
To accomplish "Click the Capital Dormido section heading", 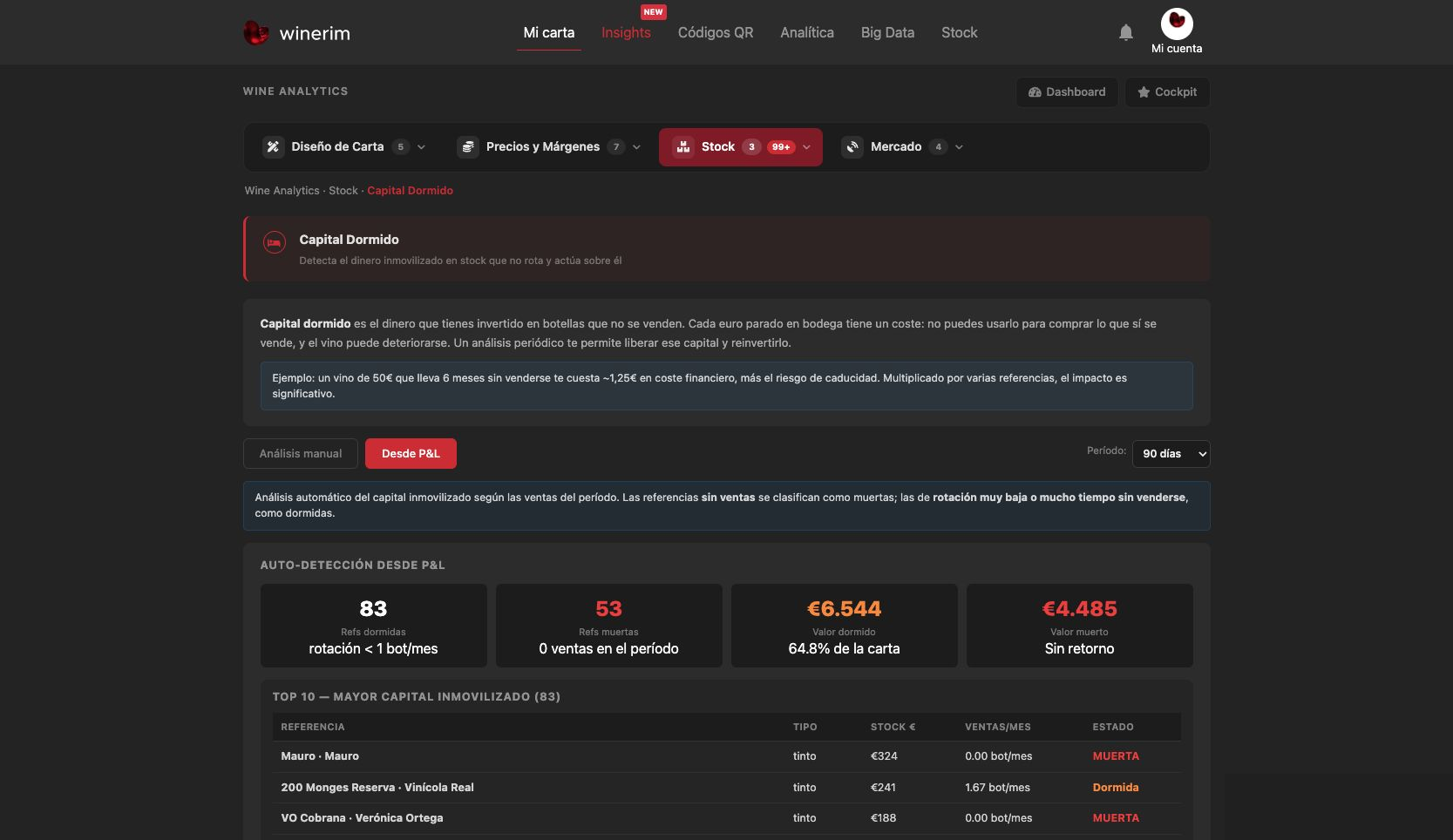I will (x=349, y=240).
